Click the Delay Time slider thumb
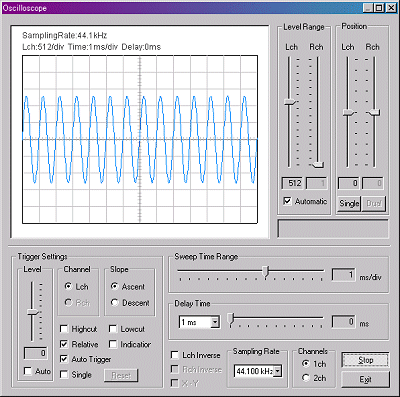The image size is (400, 397). (x=231, y=319)
